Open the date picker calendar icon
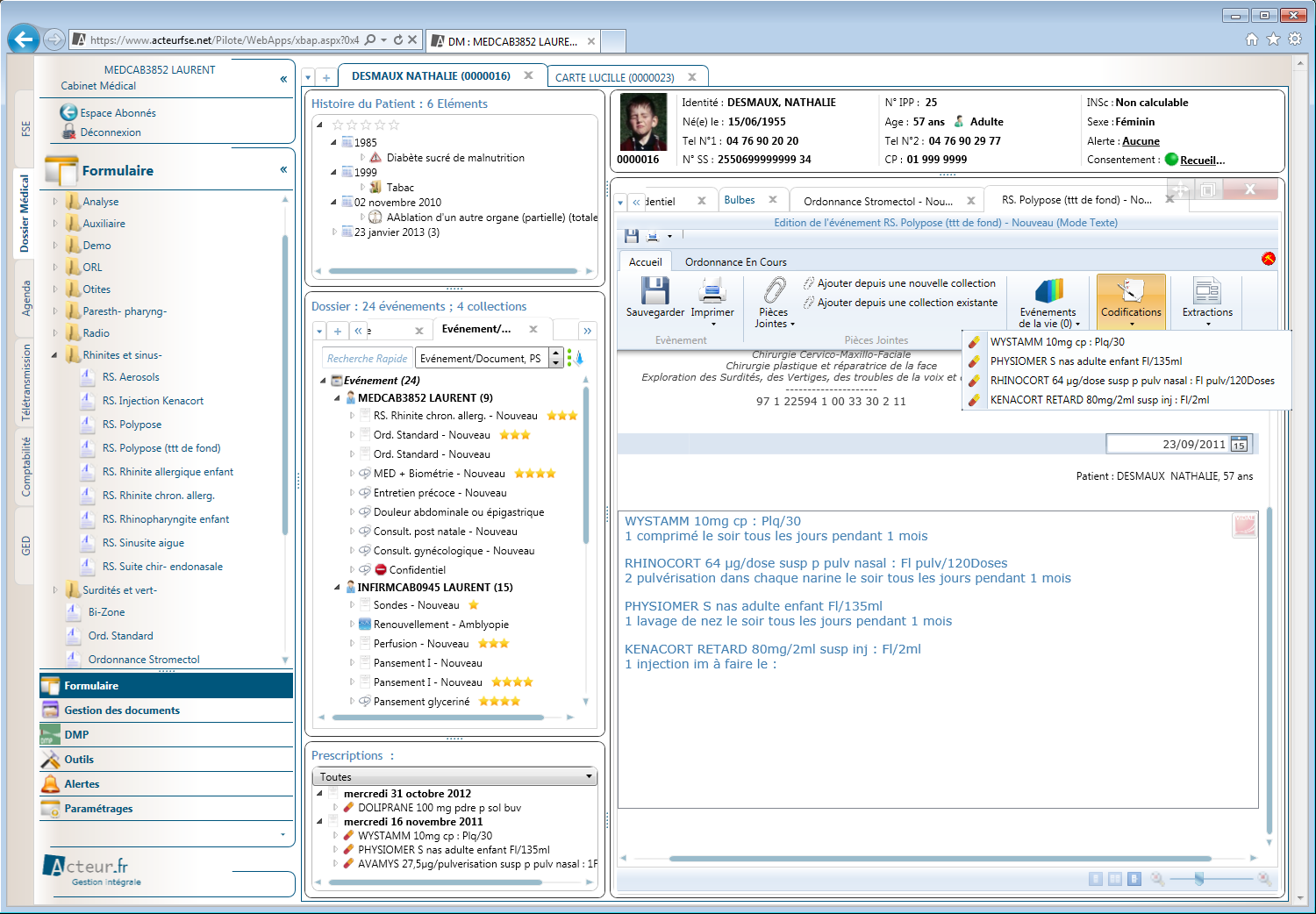1316x914 pixels. click(x=1239, y=444)
